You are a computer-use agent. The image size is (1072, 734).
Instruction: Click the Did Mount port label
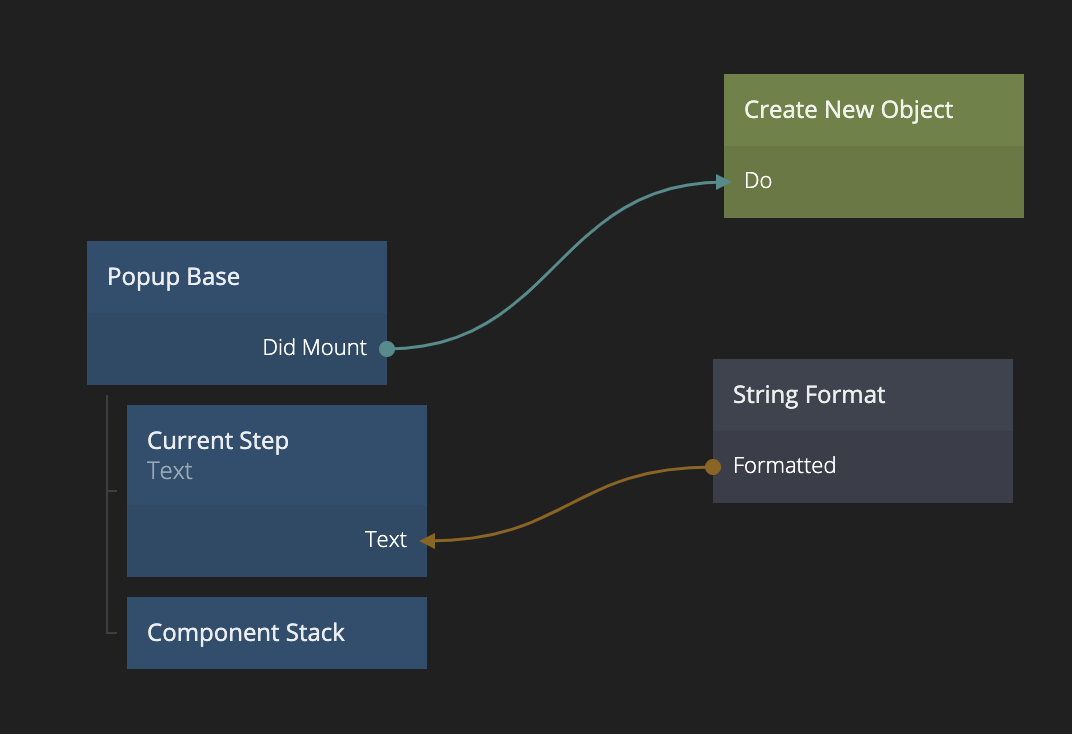[314, 348]
